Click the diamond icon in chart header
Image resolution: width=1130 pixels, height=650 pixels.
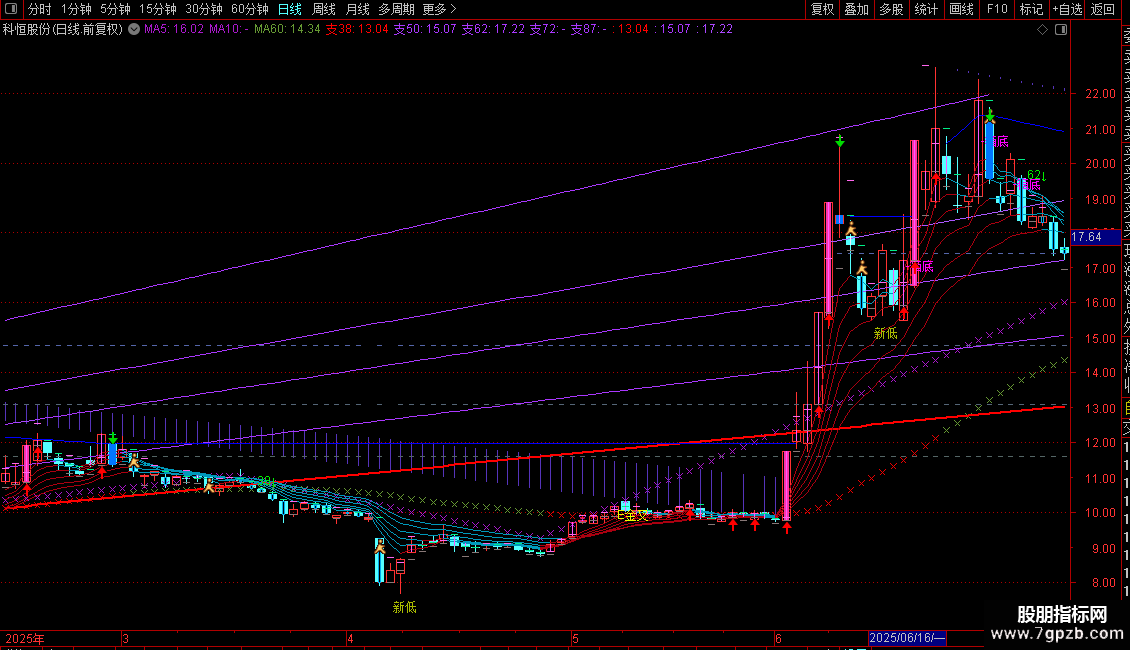tap(1042, 30)
